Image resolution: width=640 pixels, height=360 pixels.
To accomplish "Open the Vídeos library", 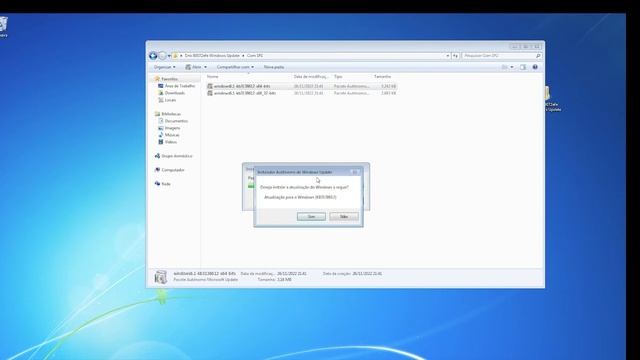I will pos(168,142).
